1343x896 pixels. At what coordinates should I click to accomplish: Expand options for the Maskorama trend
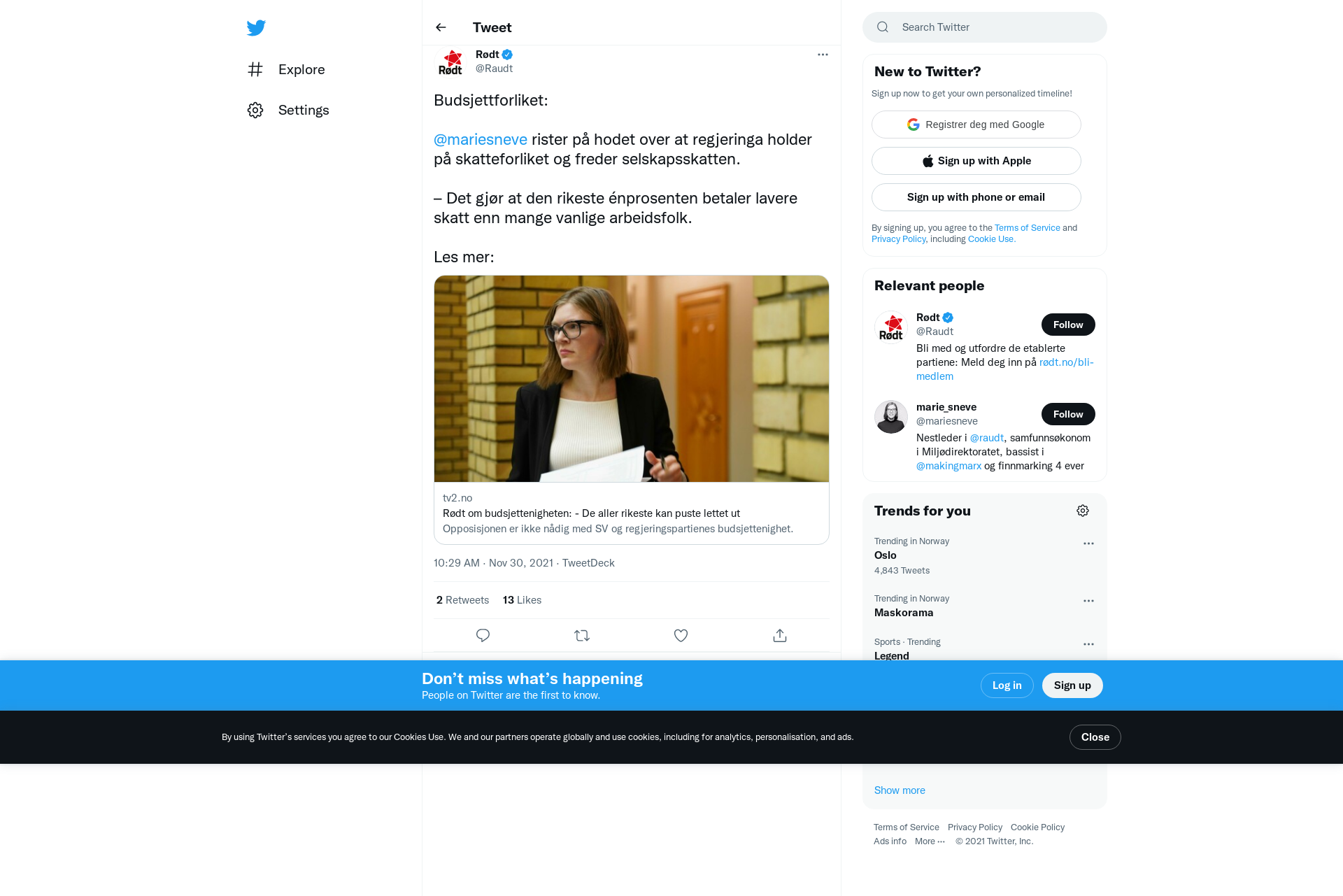1088,601
